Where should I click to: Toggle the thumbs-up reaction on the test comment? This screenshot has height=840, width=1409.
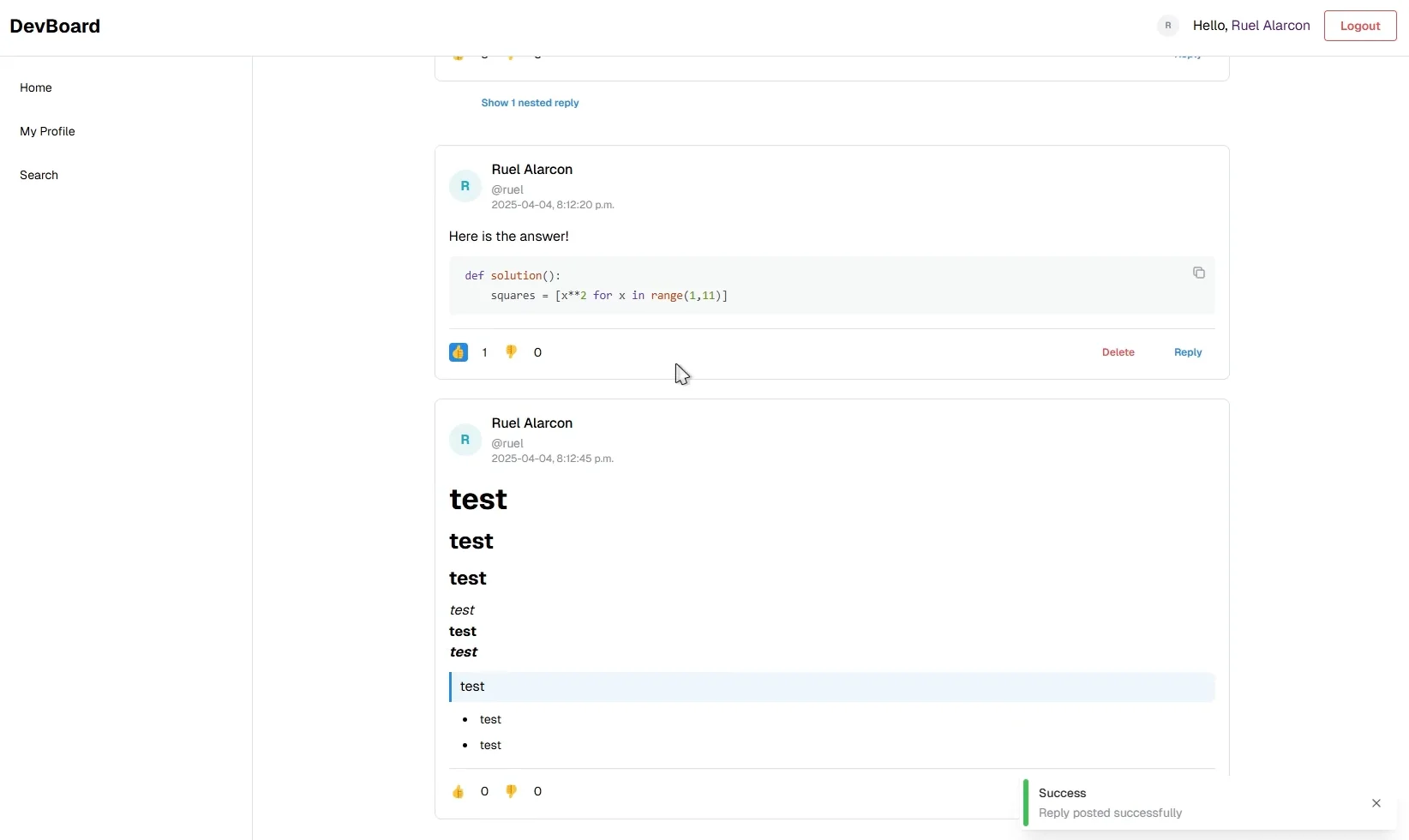(459, 792)
